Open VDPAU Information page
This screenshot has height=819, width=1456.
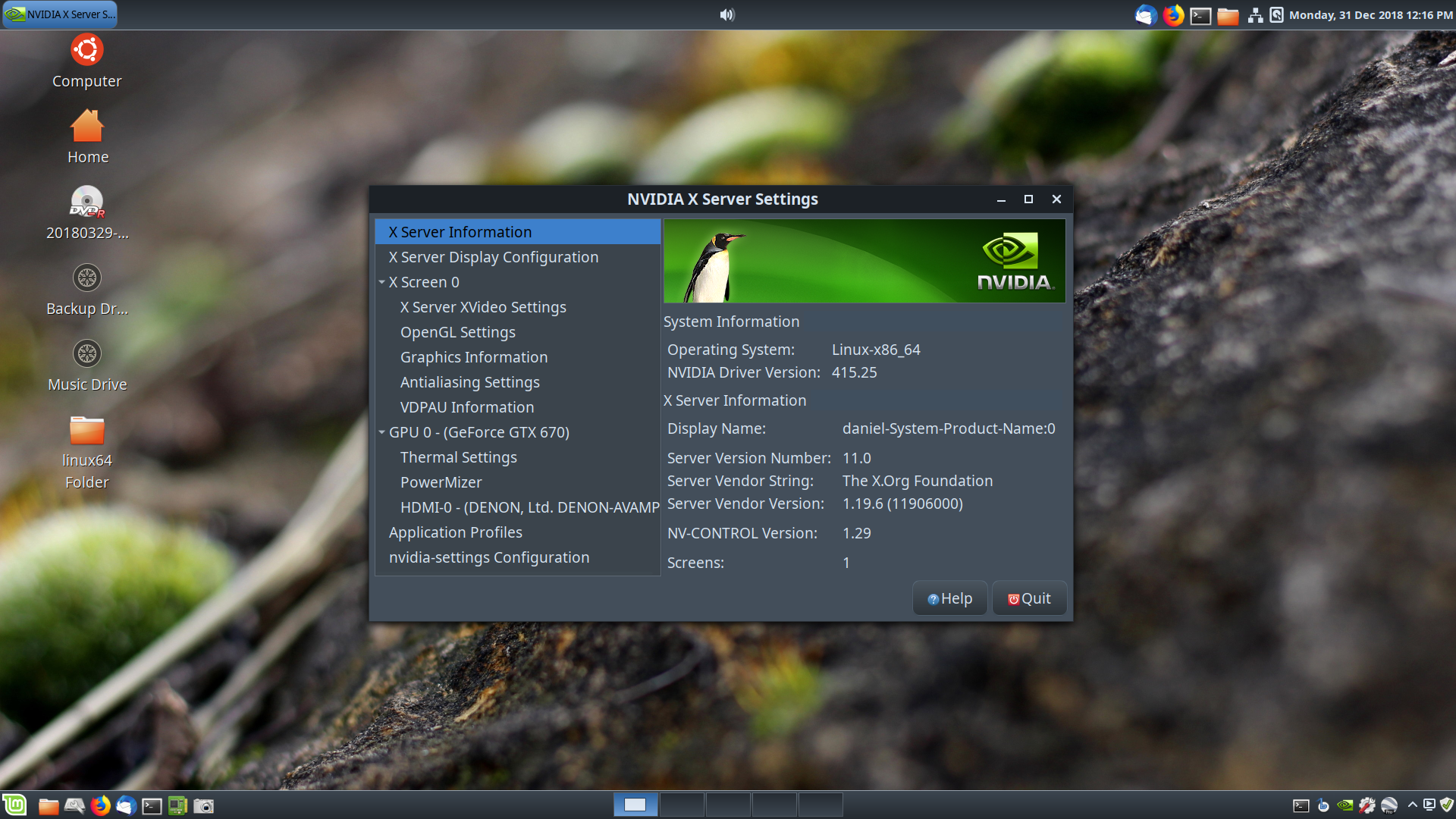click(518, 407)
